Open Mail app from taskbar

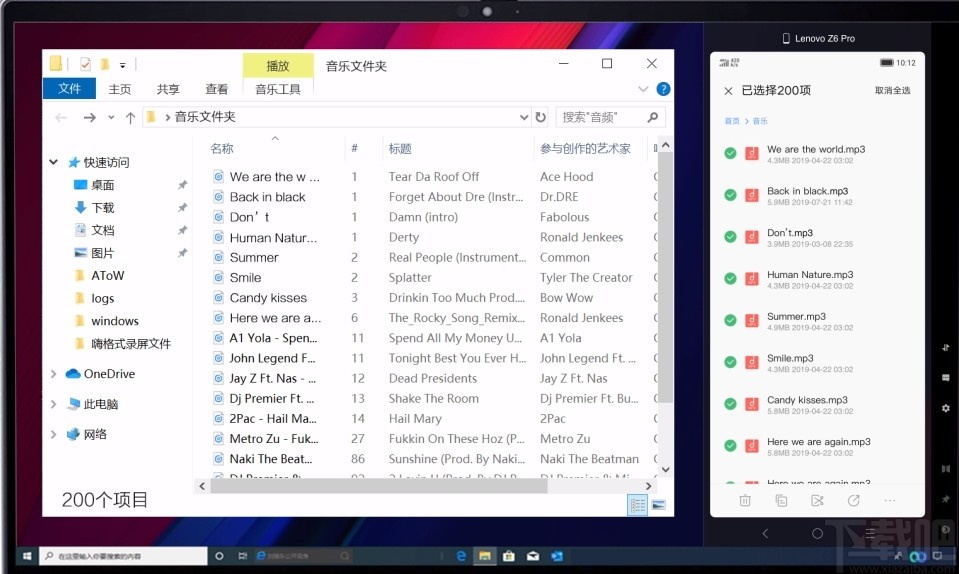point(533,556)
